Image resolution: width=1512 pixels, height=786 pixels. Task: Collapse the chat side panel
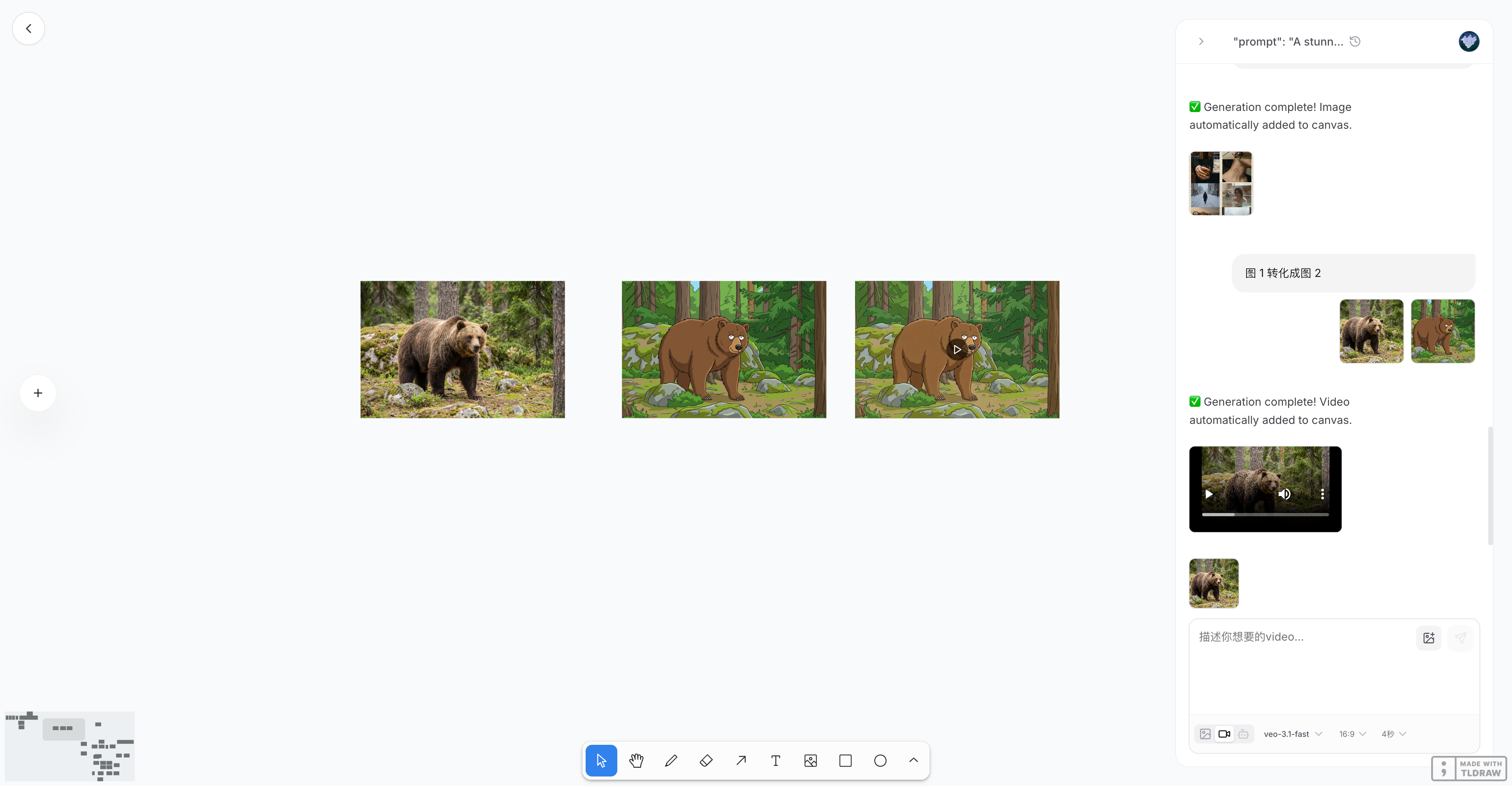[1201, 42]
